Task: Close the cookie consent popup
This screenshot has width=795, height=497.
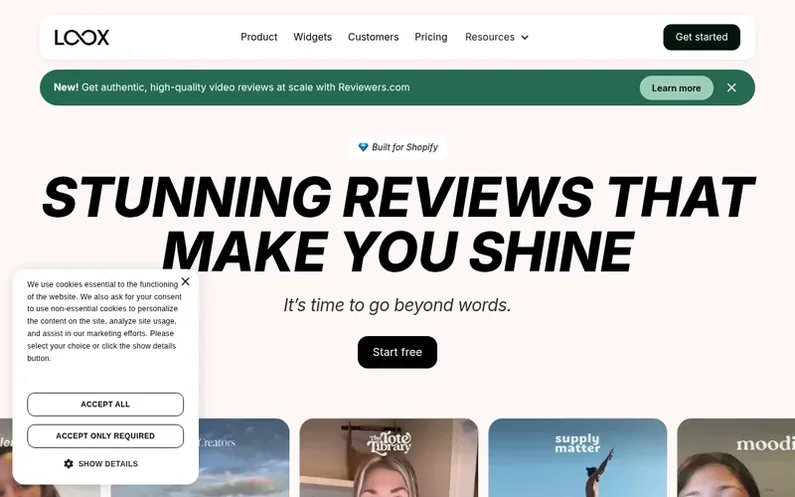Action: point(185,281)
